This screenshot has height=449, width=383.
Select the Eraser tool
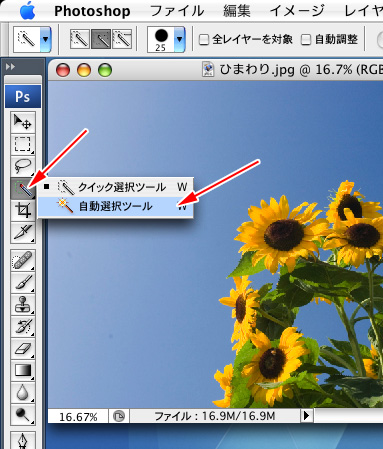(23, 348)
